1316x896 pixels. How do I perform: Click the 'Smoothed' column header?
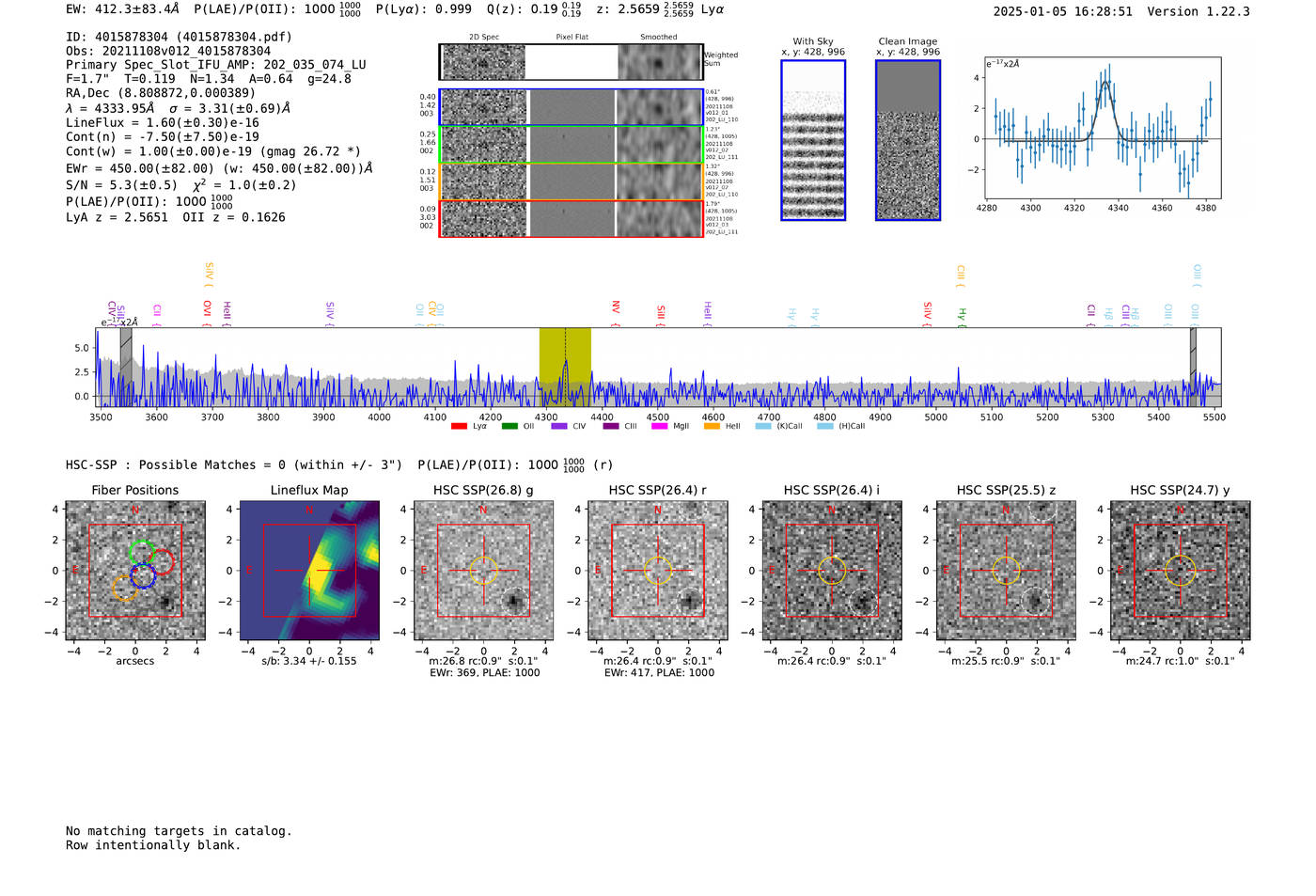click(659, 38)
